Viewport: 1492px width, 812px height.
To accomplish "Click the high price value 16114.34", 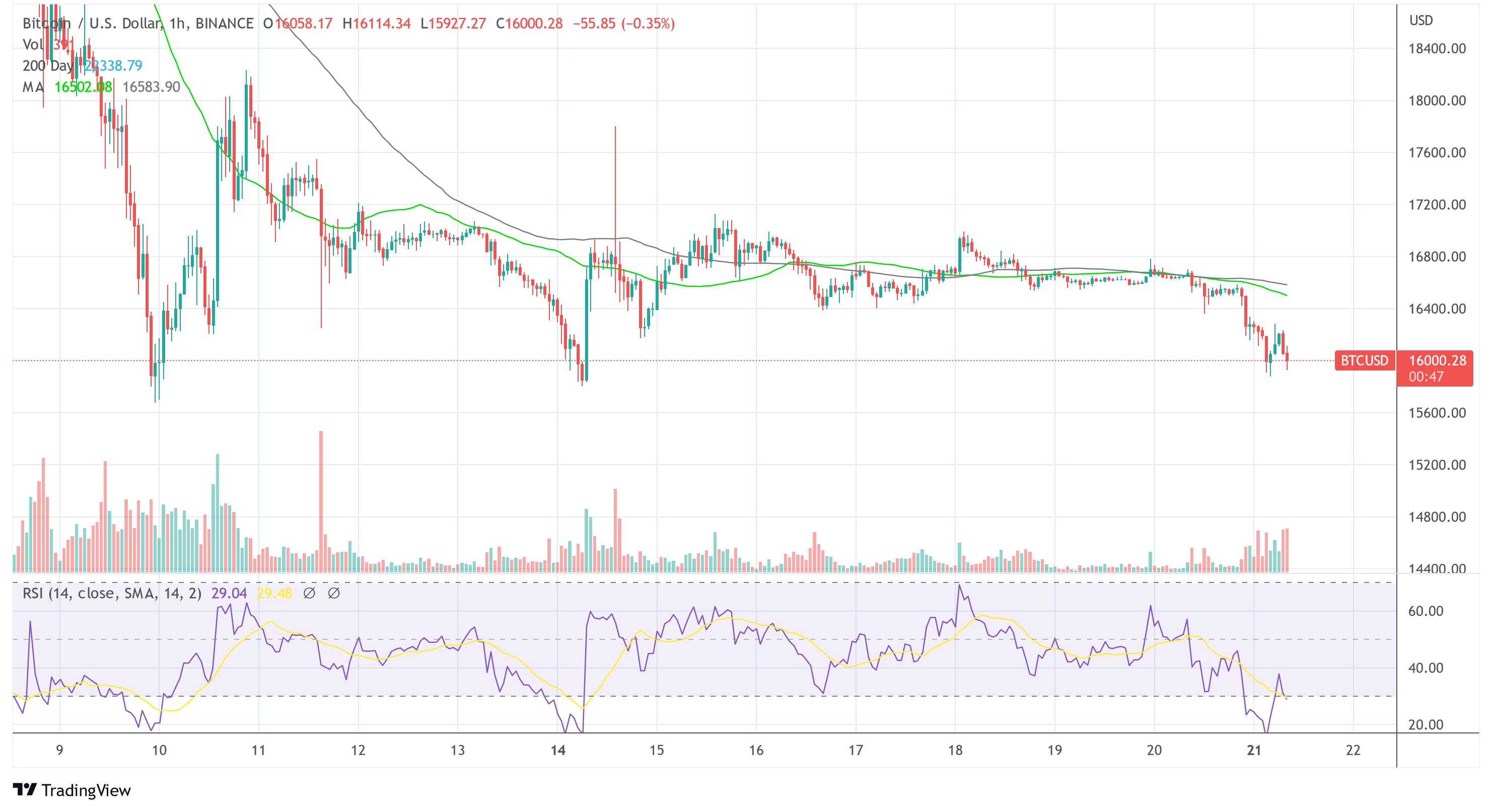I will [382, 23].
